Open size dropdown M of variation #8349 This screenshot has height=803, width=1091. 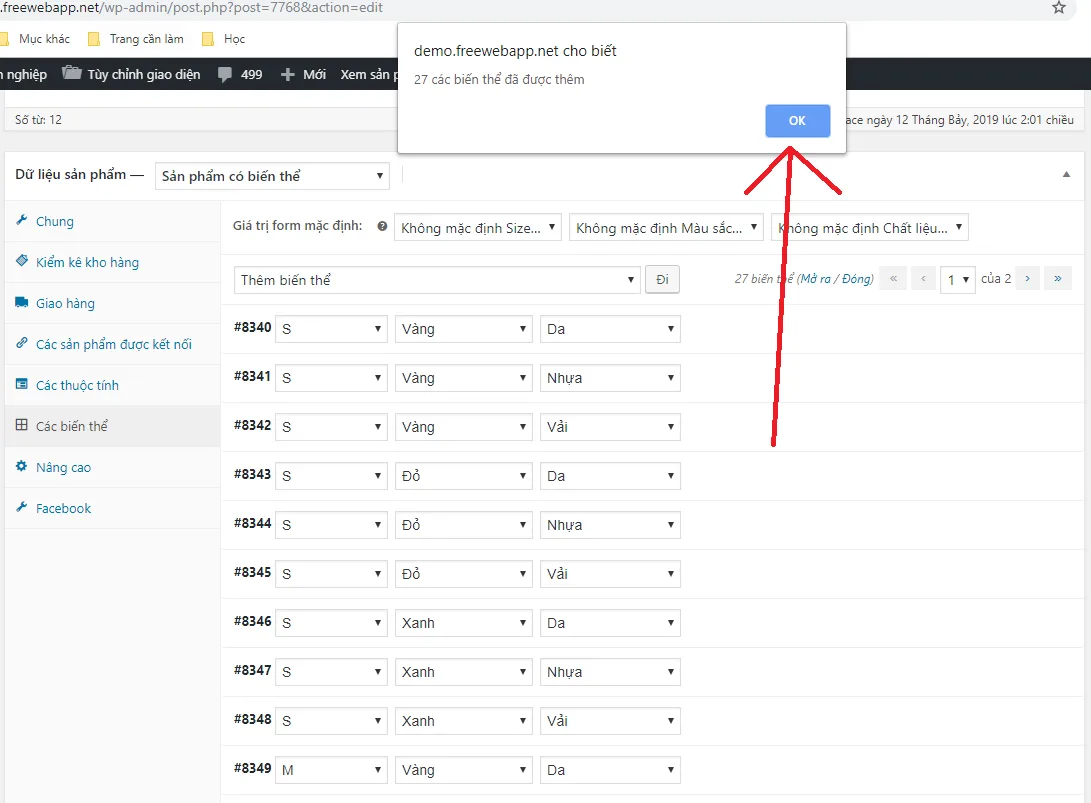click(331, 770)
